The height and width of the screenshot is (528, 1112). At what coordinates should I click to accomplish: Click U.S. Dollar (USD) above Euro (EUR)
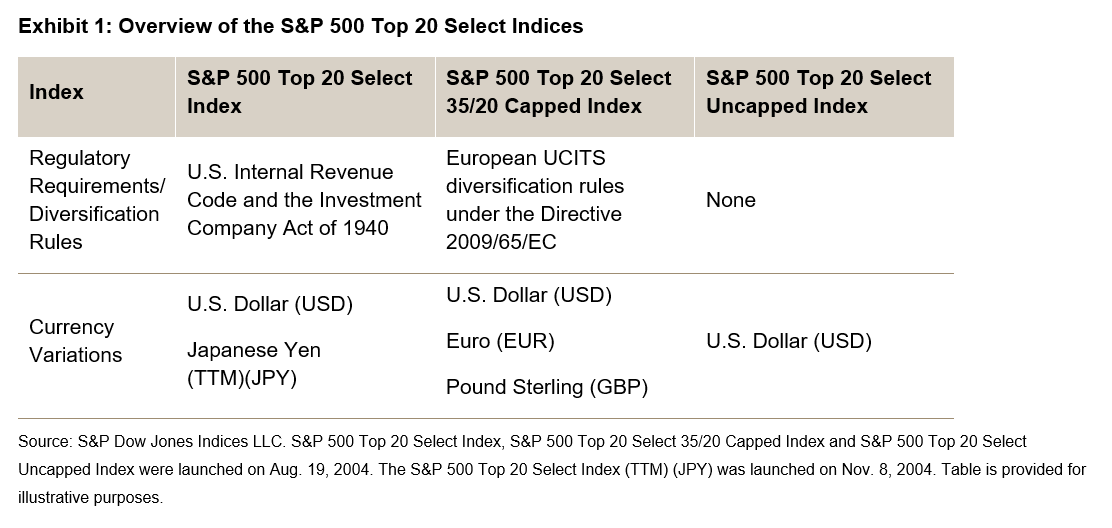tap(529, 295)
